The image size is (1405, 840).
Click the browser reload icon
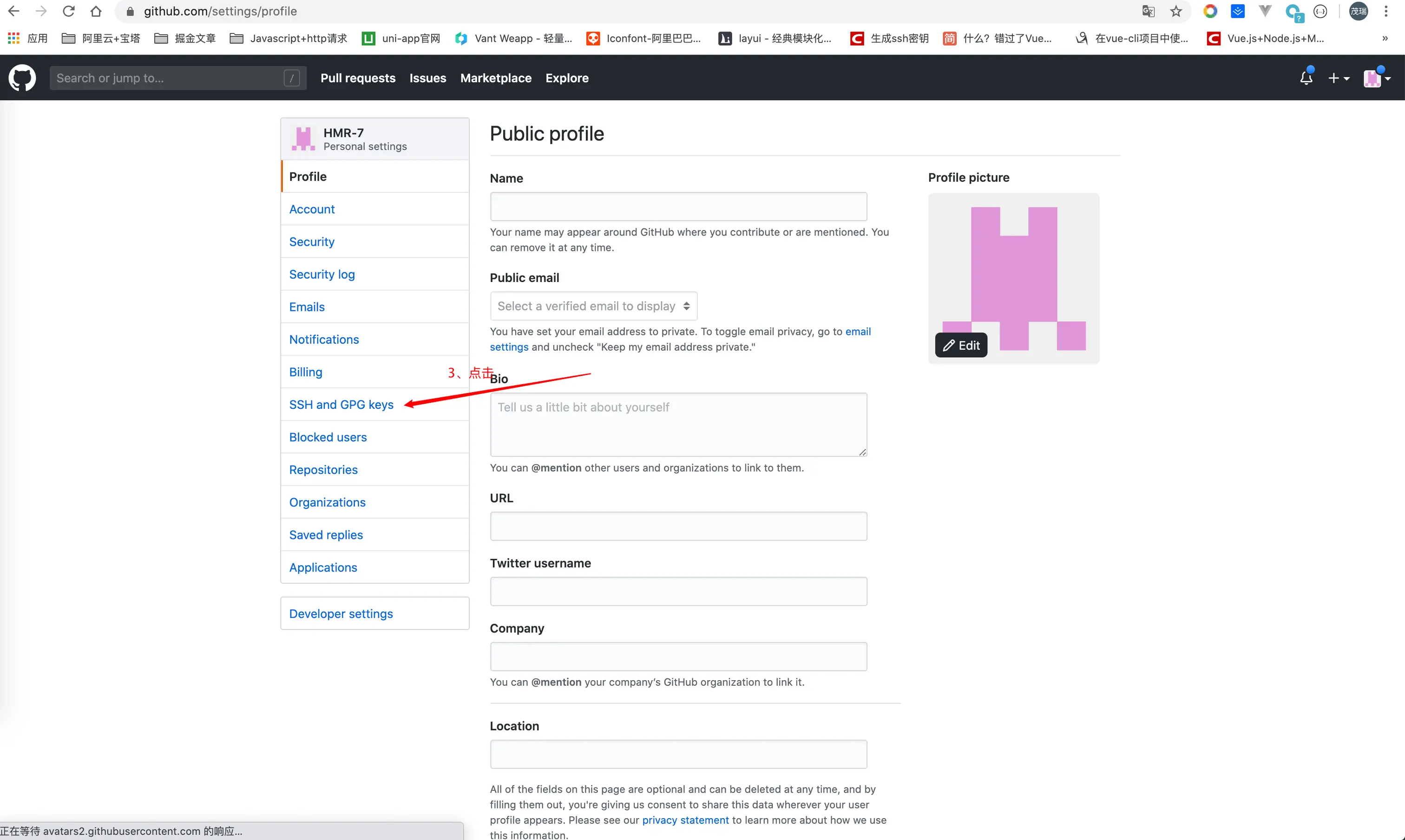pos(68,11)
